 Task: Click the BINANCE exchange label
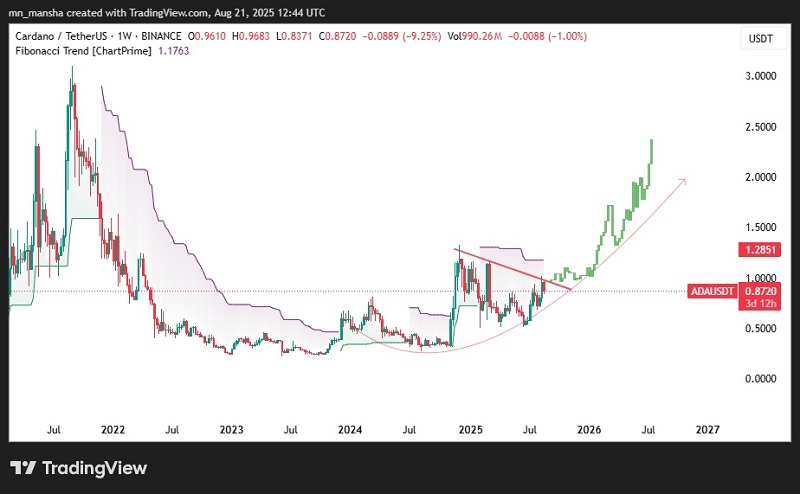pyautogui.click(x=169, y=35)
